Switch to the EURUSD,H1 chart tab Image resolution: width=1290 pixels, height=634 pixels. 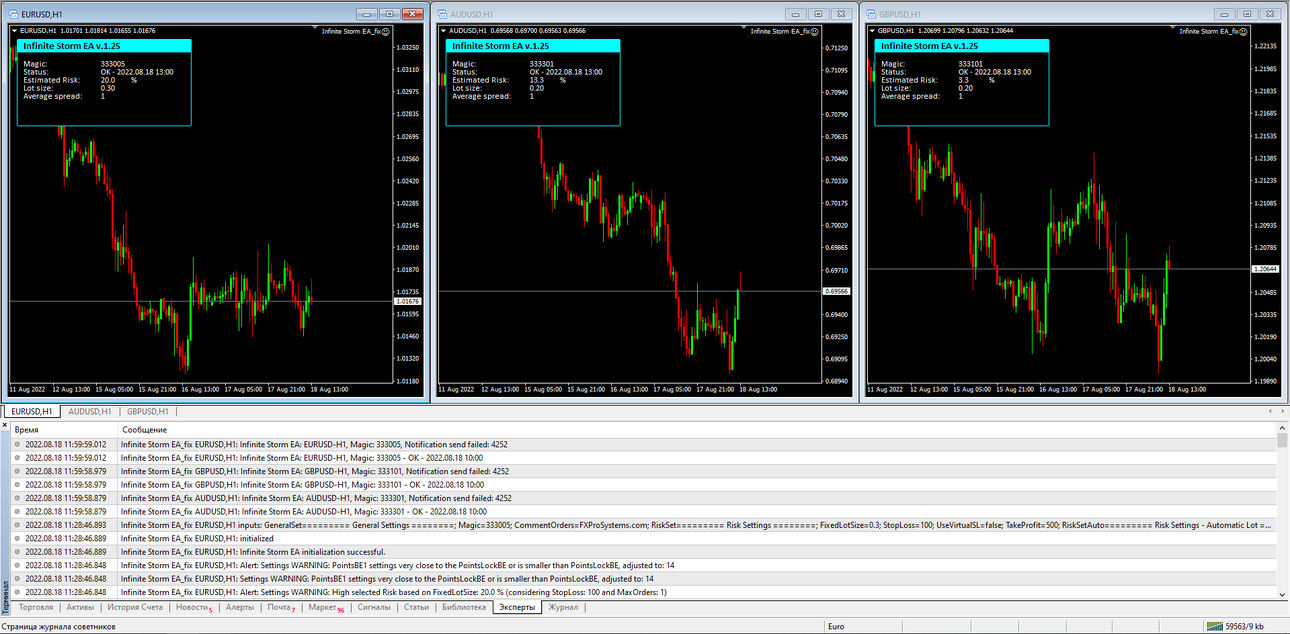point(32,411)
